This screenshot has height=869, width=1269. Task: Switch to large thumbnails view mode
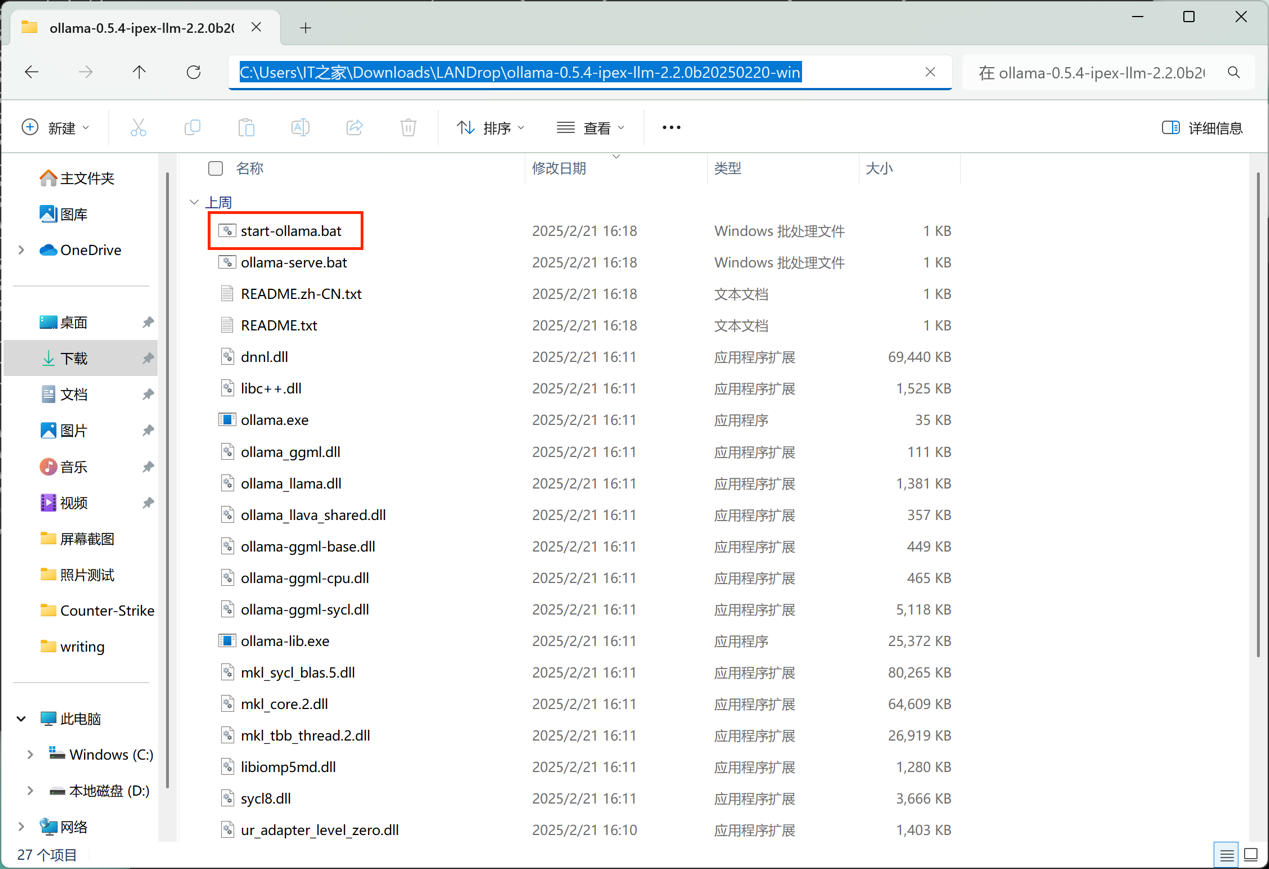click(1250, 855)
